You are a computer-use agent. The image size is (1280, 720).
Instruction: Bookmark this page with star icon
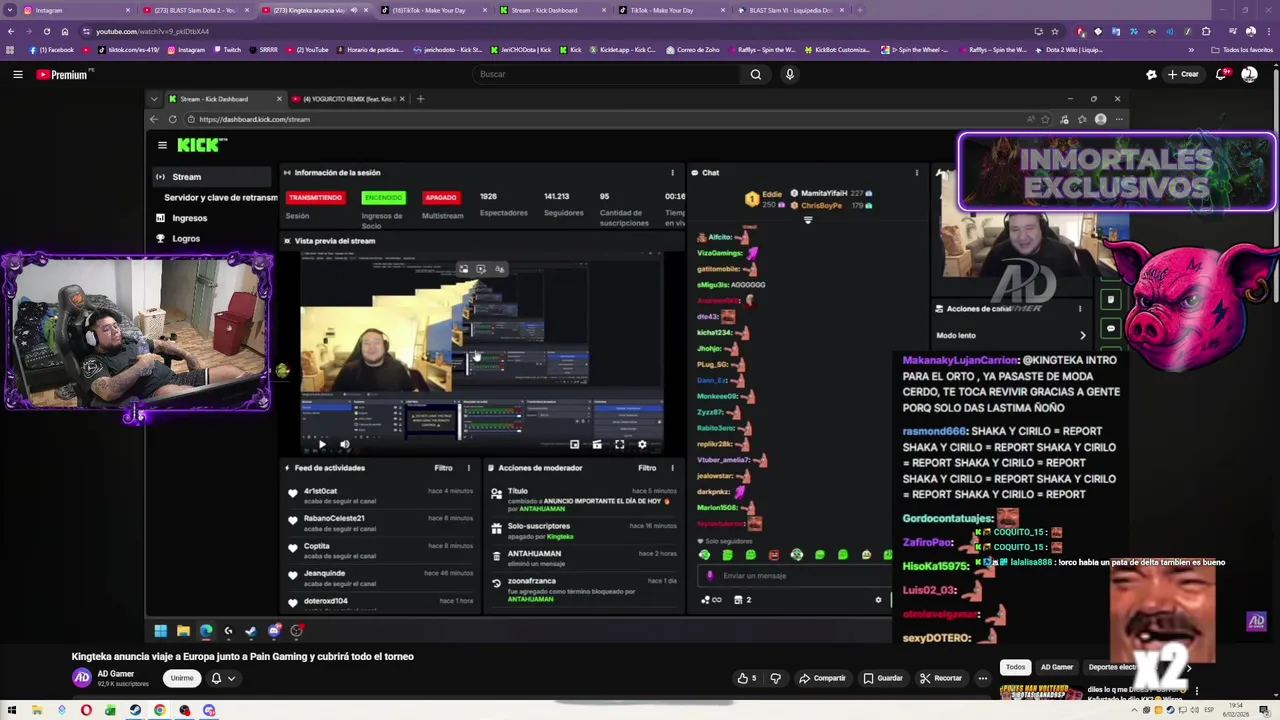(x=1054, y=31)
